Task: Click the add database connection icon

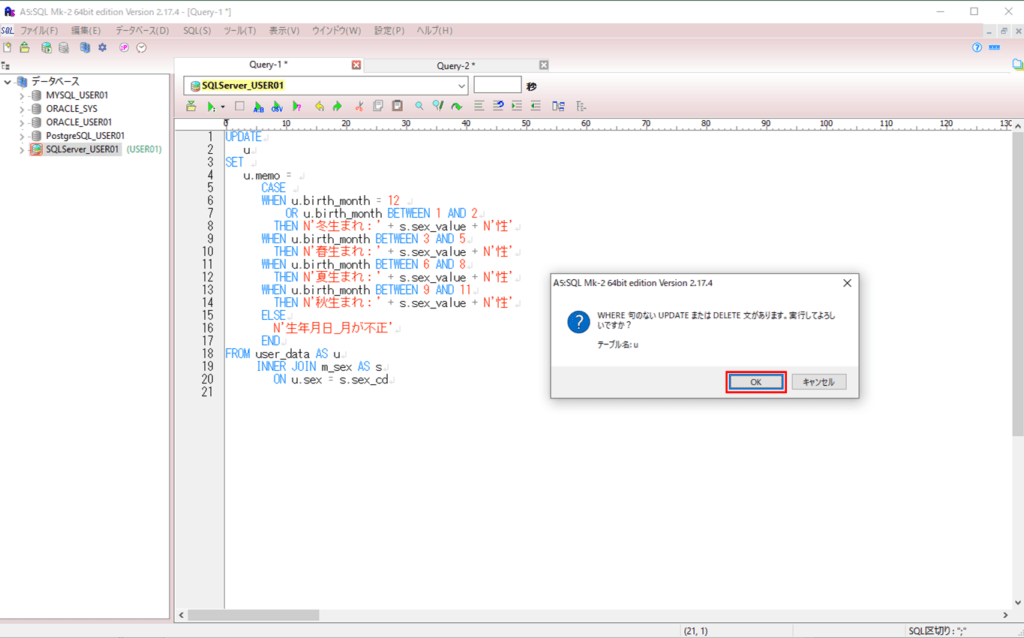Action: coord(46,48)
